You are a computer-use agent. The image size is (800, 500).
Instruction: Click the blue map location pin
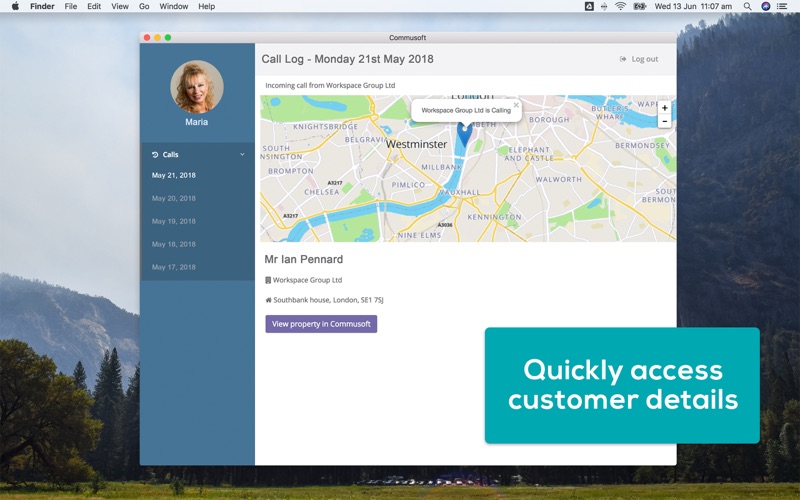point(464,135)
